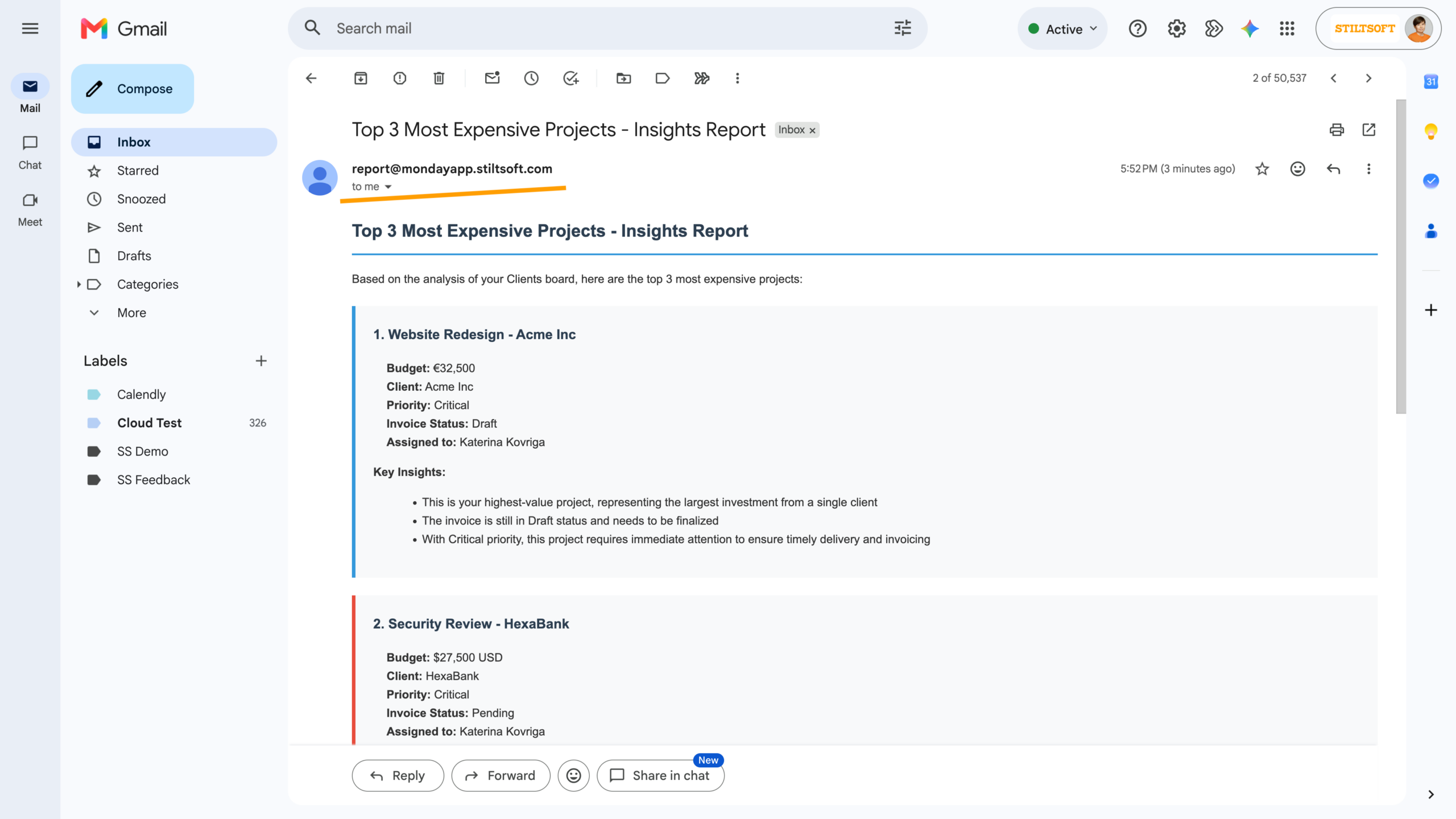
Task: Open Starred messages
Action: pos(174,171)
